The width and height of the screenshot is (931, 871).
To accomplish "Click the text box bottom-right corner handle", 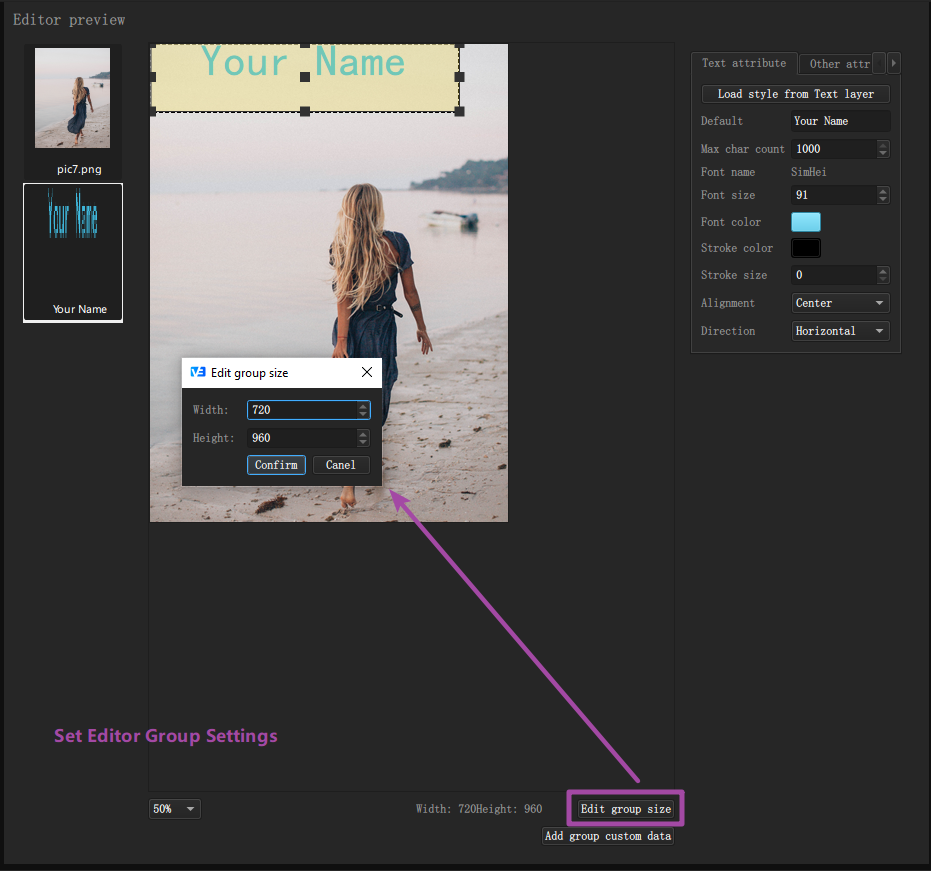I will [x=459, y=111].
